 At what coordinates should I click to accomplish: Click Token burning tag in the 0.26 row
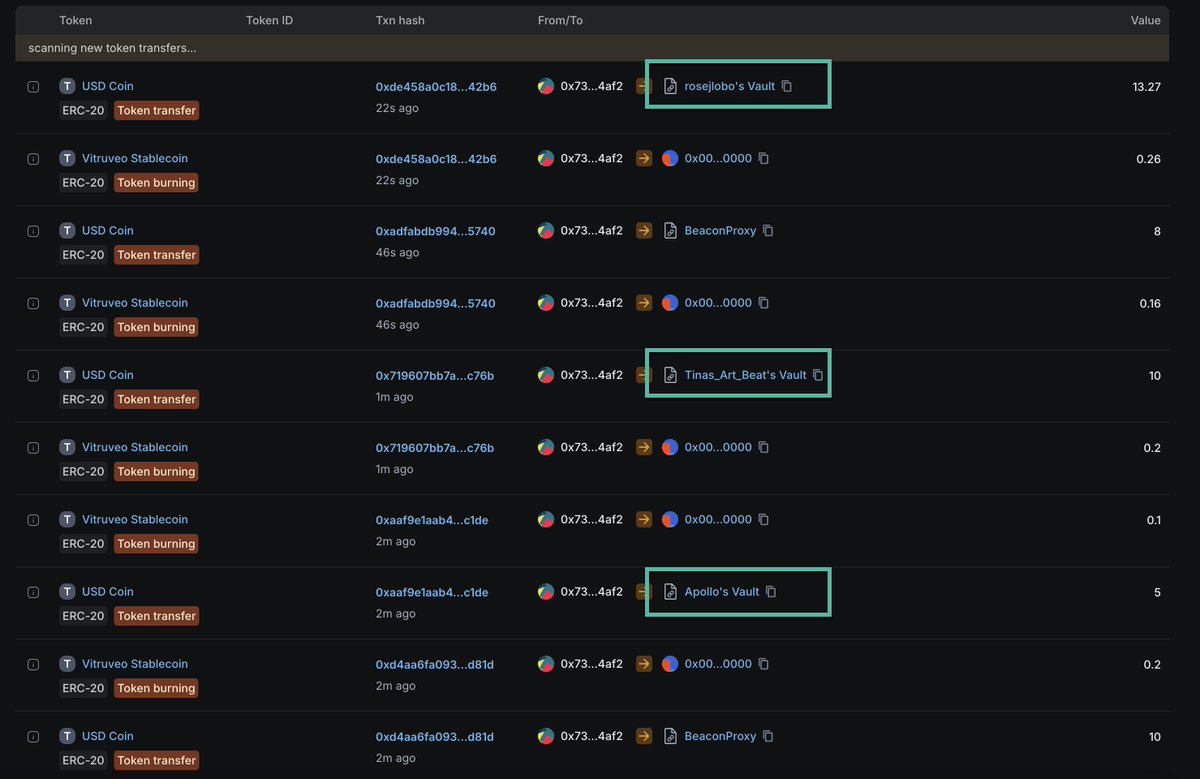click(156, 183)
